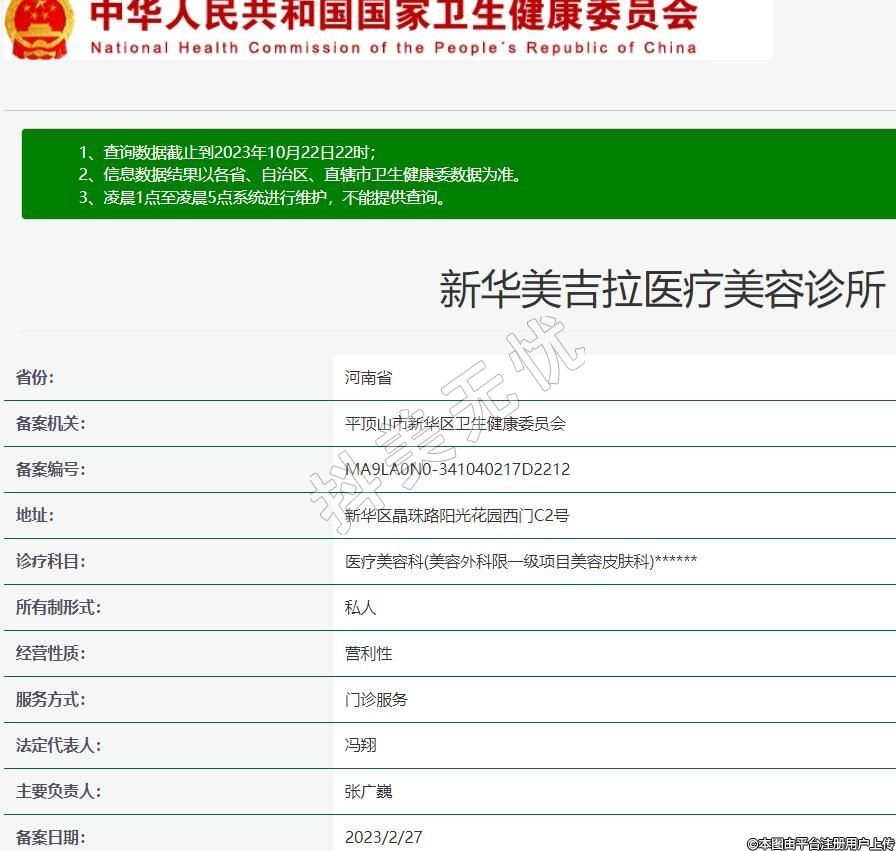The image size is (896, 851).
Task: Click the national emblem logo
Action: pyautogui.click(x=38, y=26)
